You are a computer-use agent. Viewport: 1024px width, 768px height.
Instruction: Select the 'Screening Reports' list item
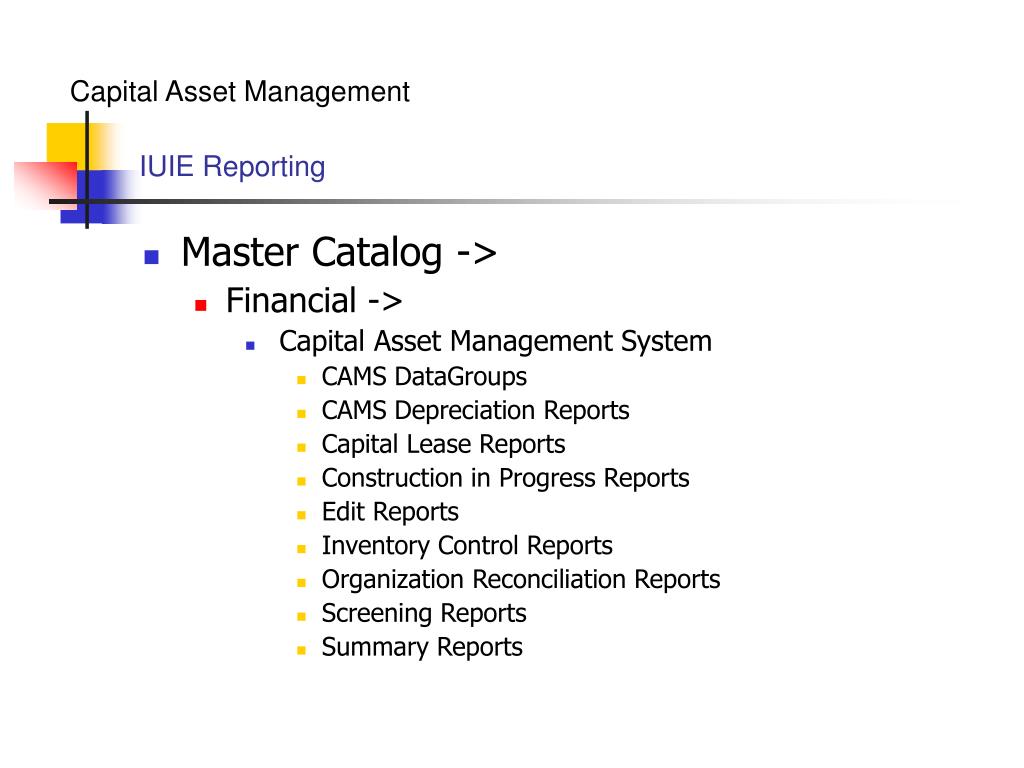(x=424, y=614)
